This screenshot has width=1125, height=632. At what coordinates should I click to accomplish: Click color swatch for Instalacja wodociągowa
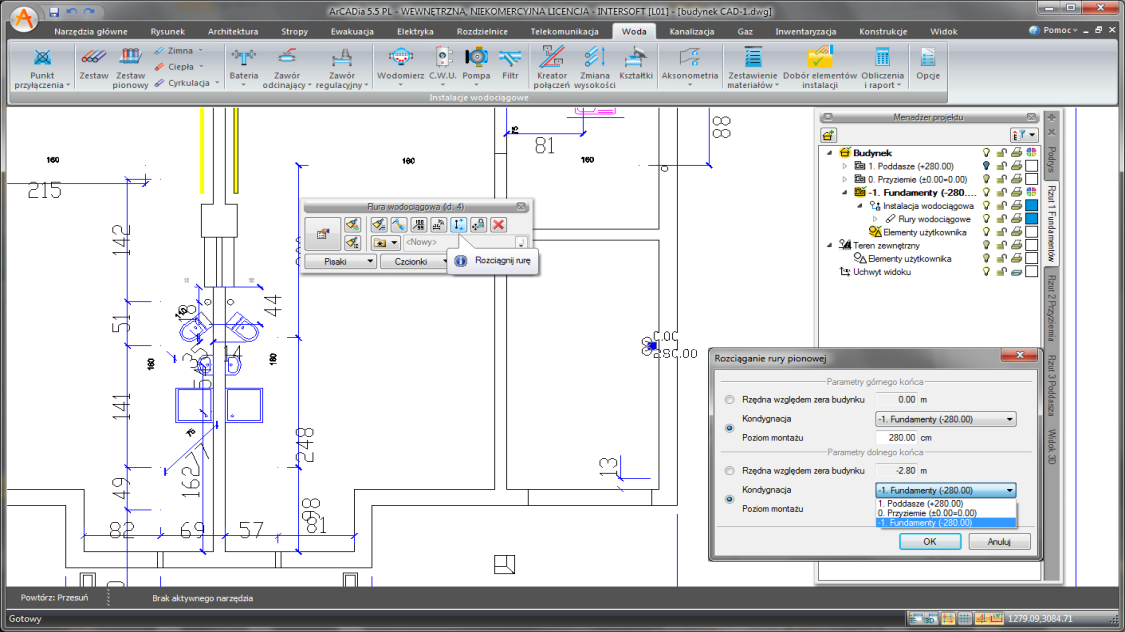click(x=1032, y=206)
